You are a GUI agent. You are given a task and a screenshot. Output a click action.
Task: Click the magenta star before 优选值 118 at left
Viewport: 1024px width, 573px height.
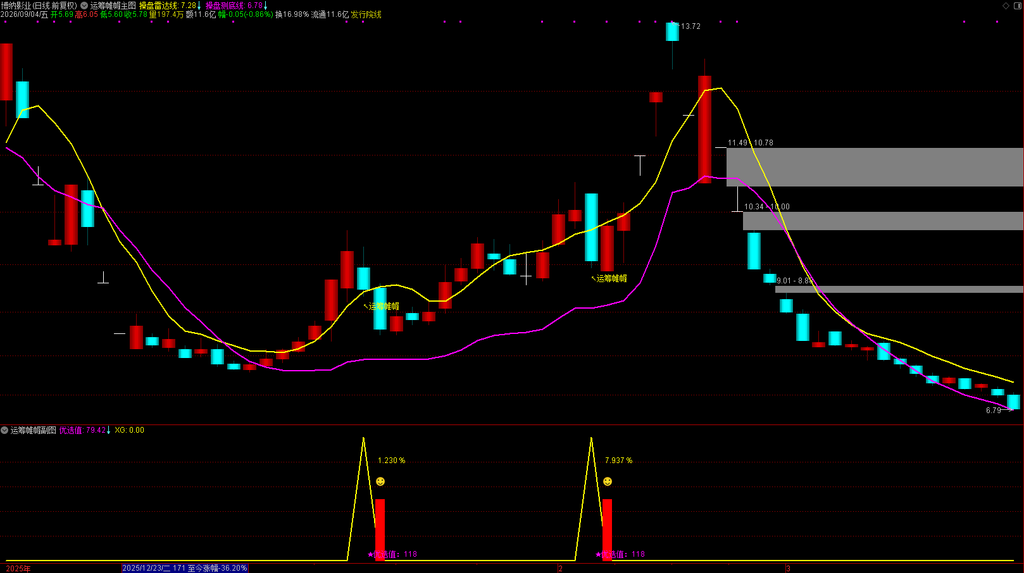click(370, 554)
